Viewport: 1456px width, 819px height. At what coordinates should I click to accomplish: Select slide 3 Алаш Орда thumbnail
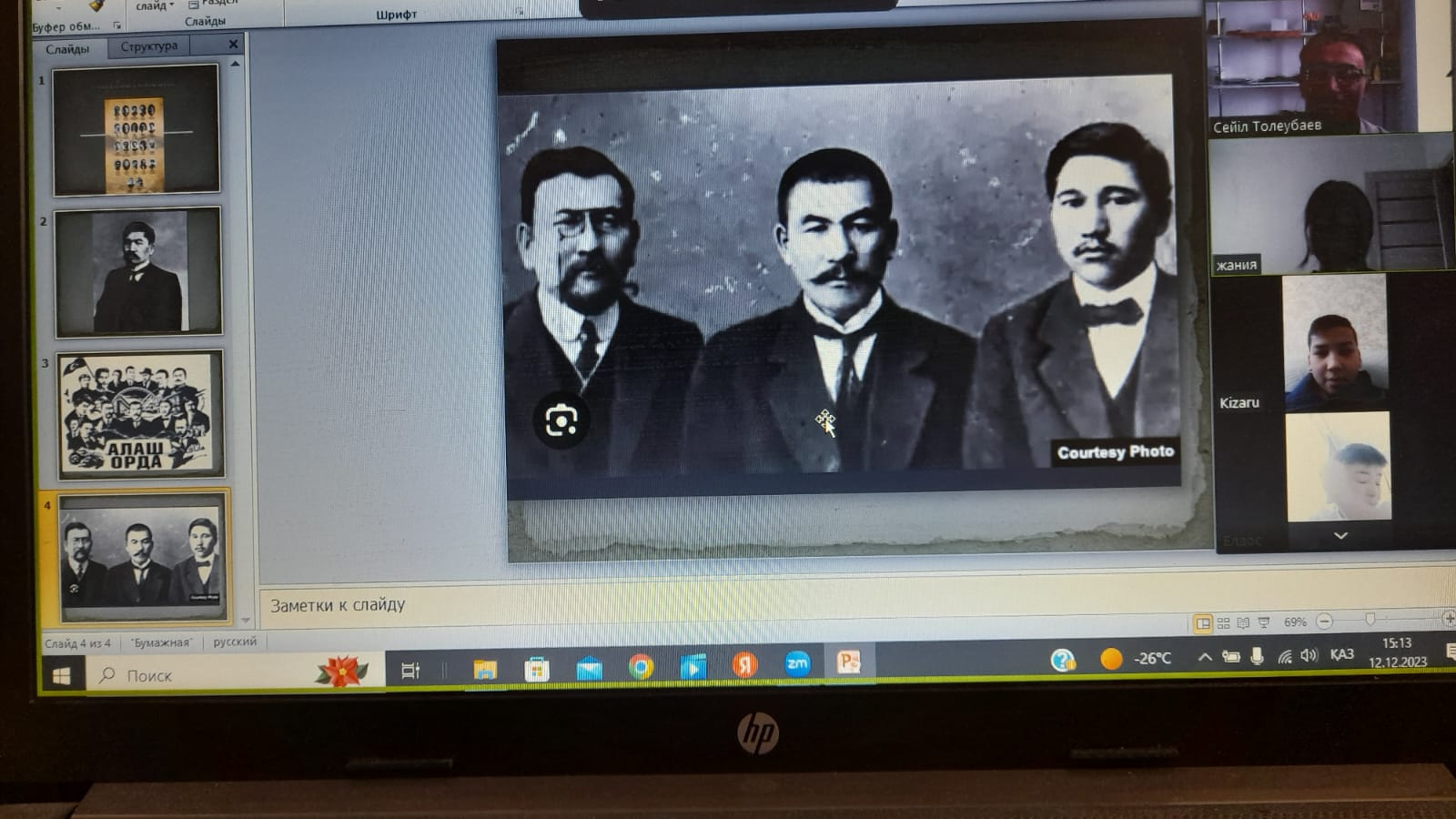pyautogui.click(x=140, y=415)
